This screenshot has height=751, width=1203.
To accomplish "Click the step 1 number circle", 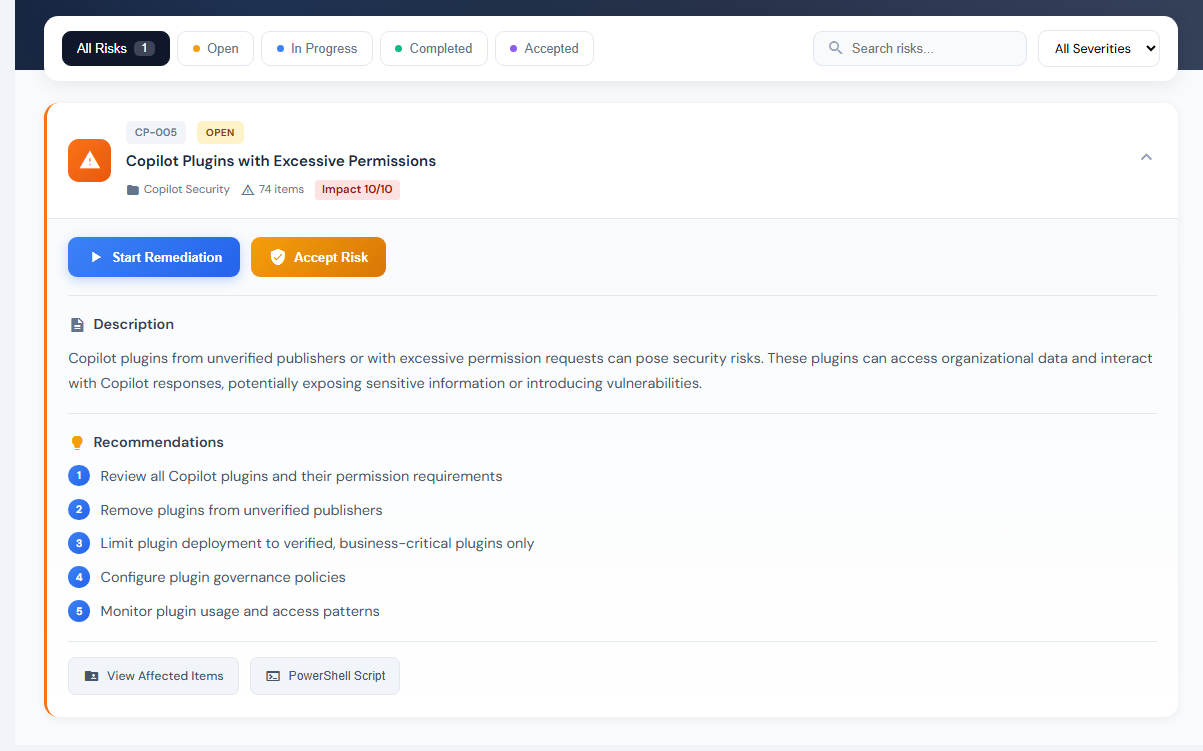I will [x=79, y=476].
